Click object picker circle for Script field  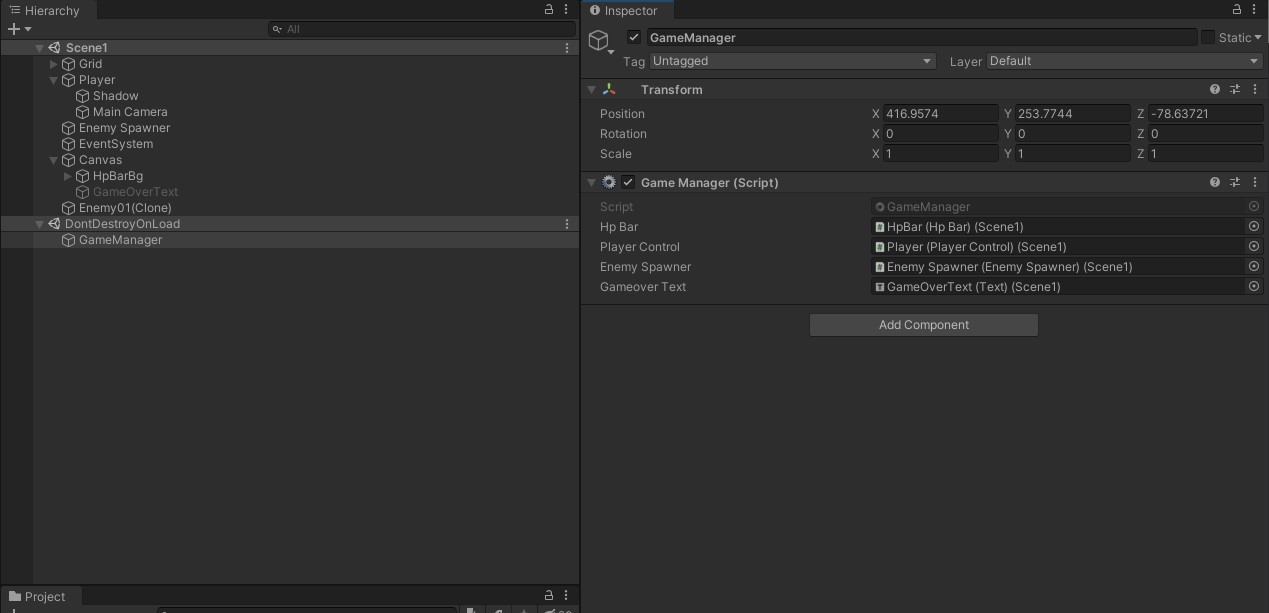click(x=1254, y=207)
